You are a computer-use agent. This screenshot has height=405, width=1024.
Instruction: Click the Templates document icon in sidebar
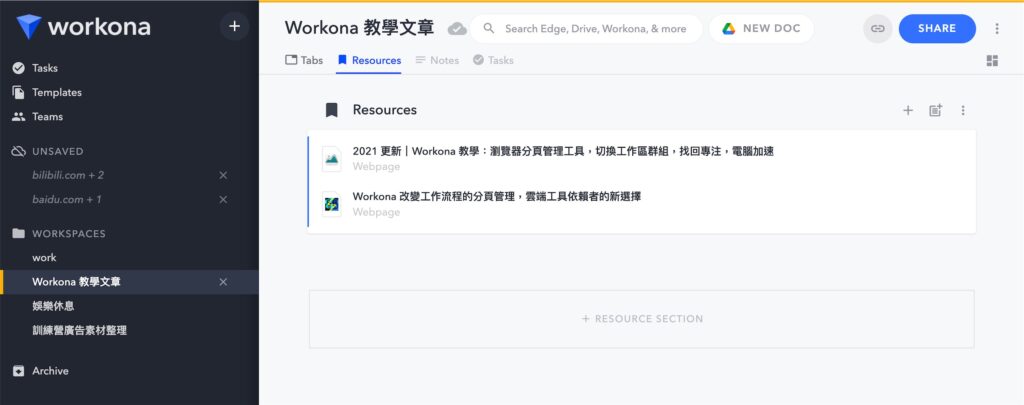[18, 92]
